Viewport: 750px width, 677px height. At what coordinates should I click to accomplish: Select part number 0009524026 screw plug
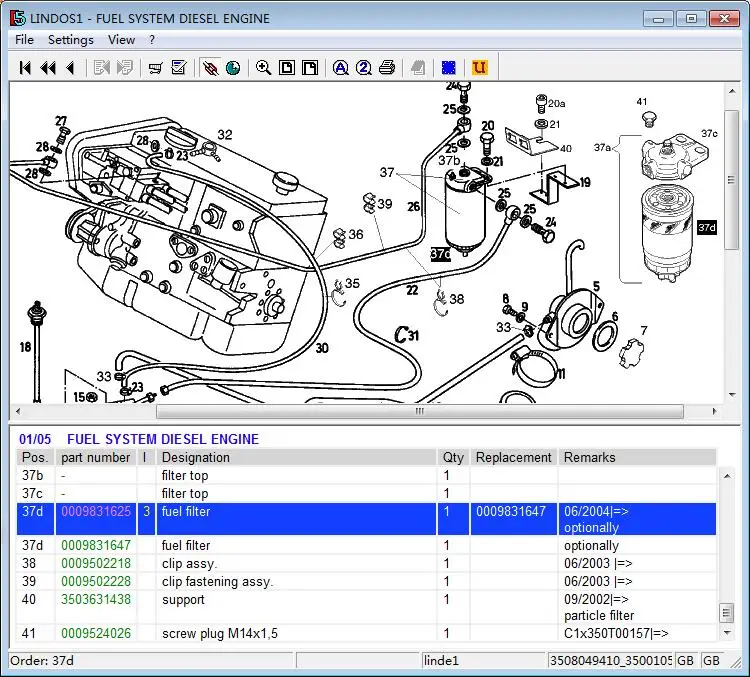tap(96, 633)
